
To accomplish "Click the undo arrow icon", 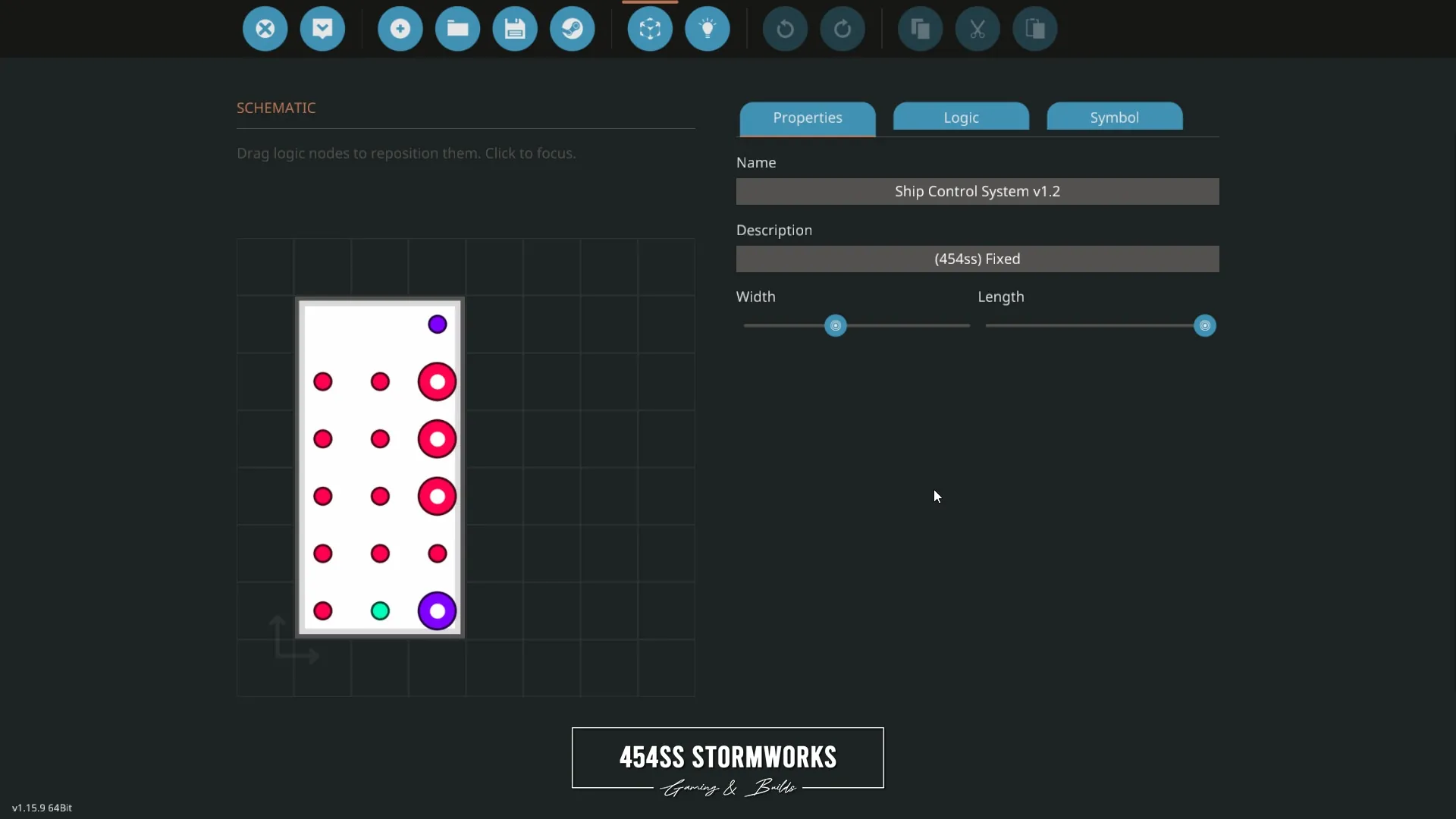I will pyautogui.click(x=785, y=29).
